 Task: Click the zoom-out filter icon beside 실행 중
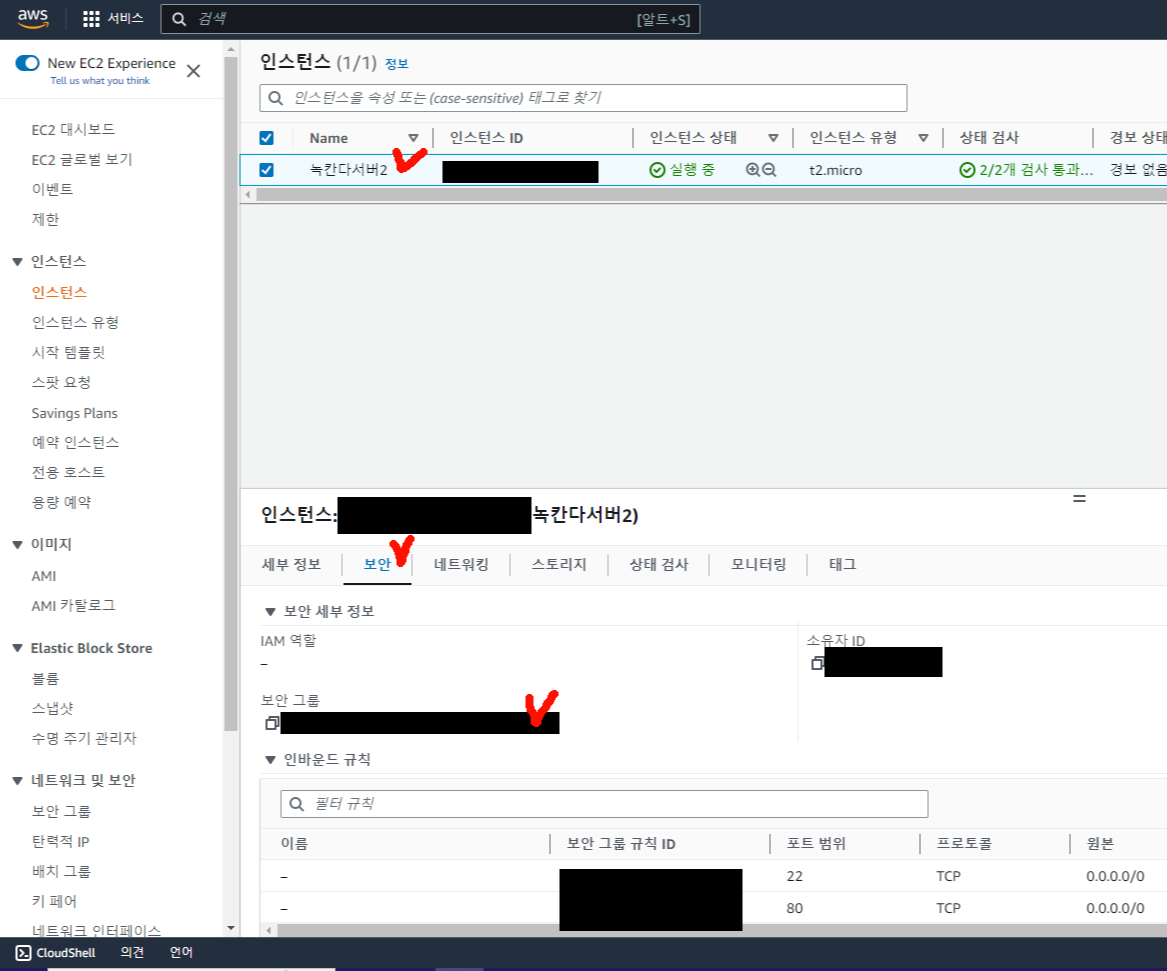coord(770,170)
